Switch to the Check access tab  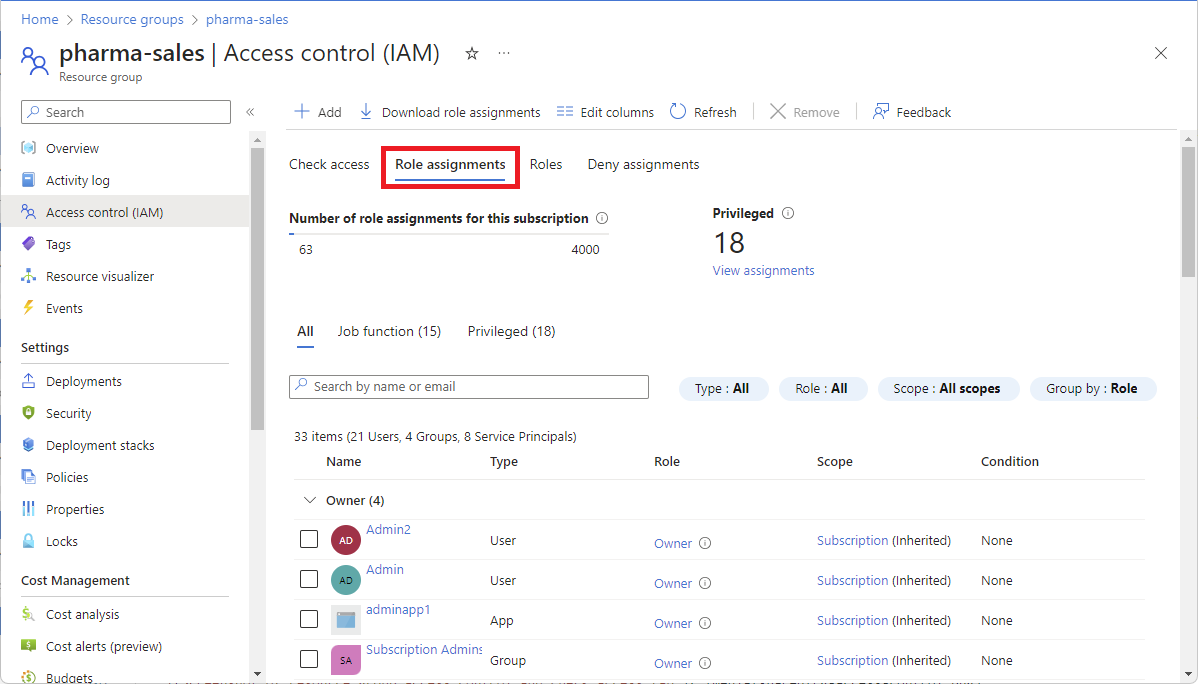click(329, 164)
